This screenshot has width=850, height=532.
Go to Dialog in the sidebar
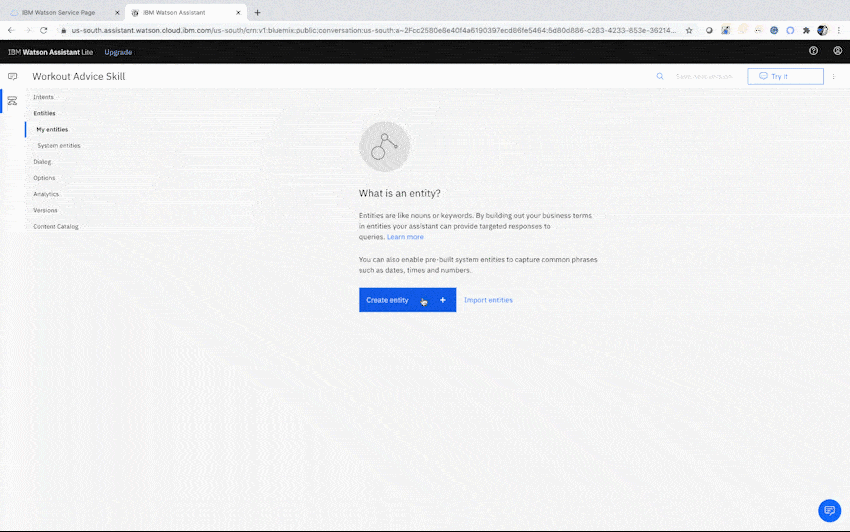pyautogui.click(x=42, y=162)
